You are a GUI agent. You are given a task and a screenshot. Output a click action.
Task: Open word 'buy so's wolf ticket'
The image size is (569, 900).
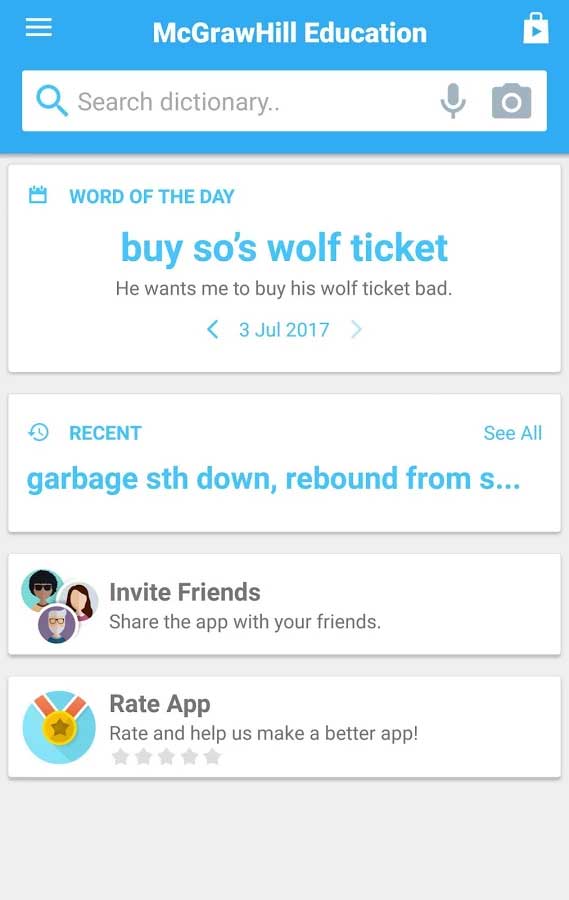[x=284, y=249]
